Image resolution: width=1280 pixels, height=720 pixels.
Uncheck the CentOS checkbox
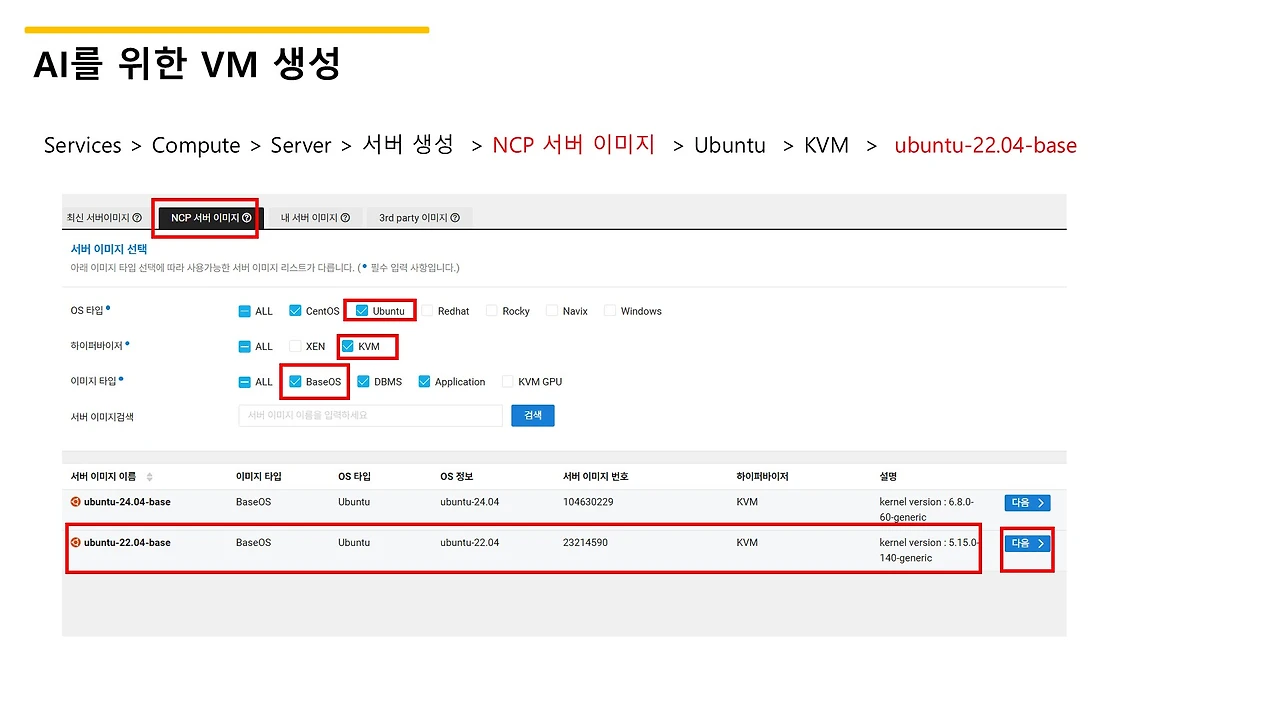295,311
